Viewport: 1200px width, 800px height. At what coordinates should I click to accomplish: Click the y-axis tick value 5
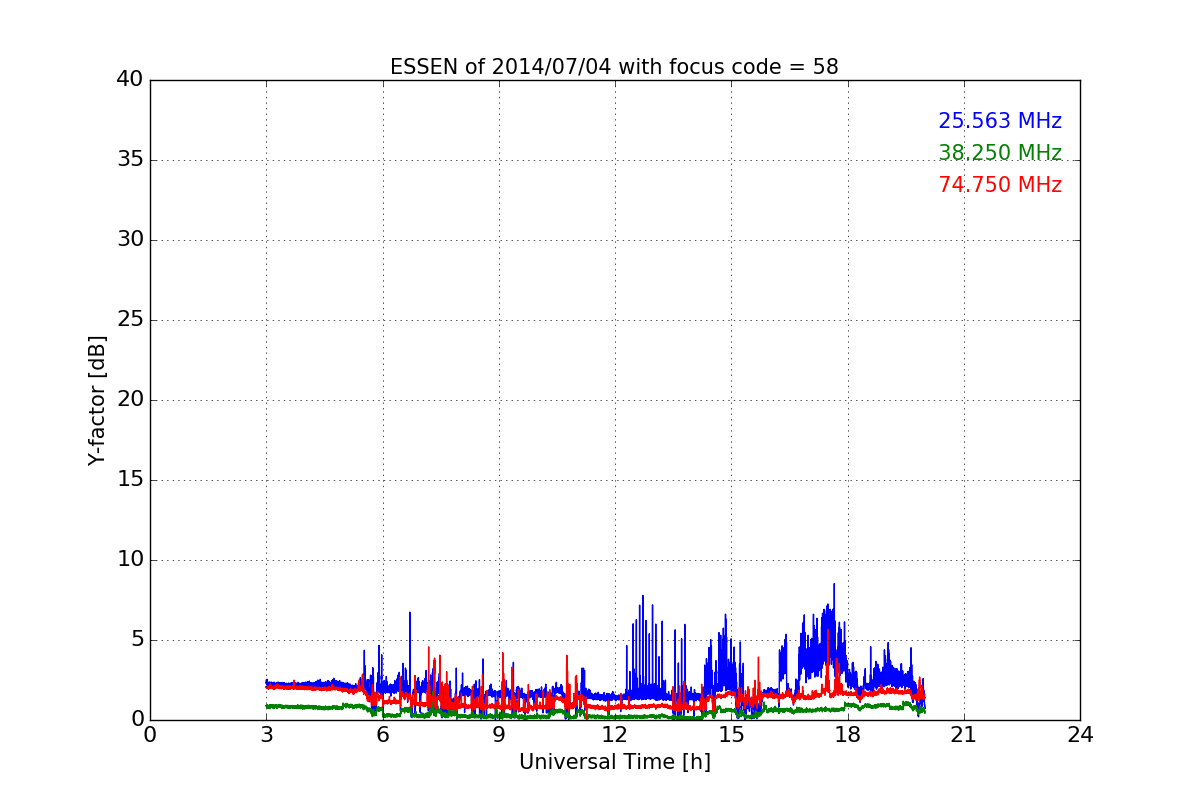pos(137,640)
